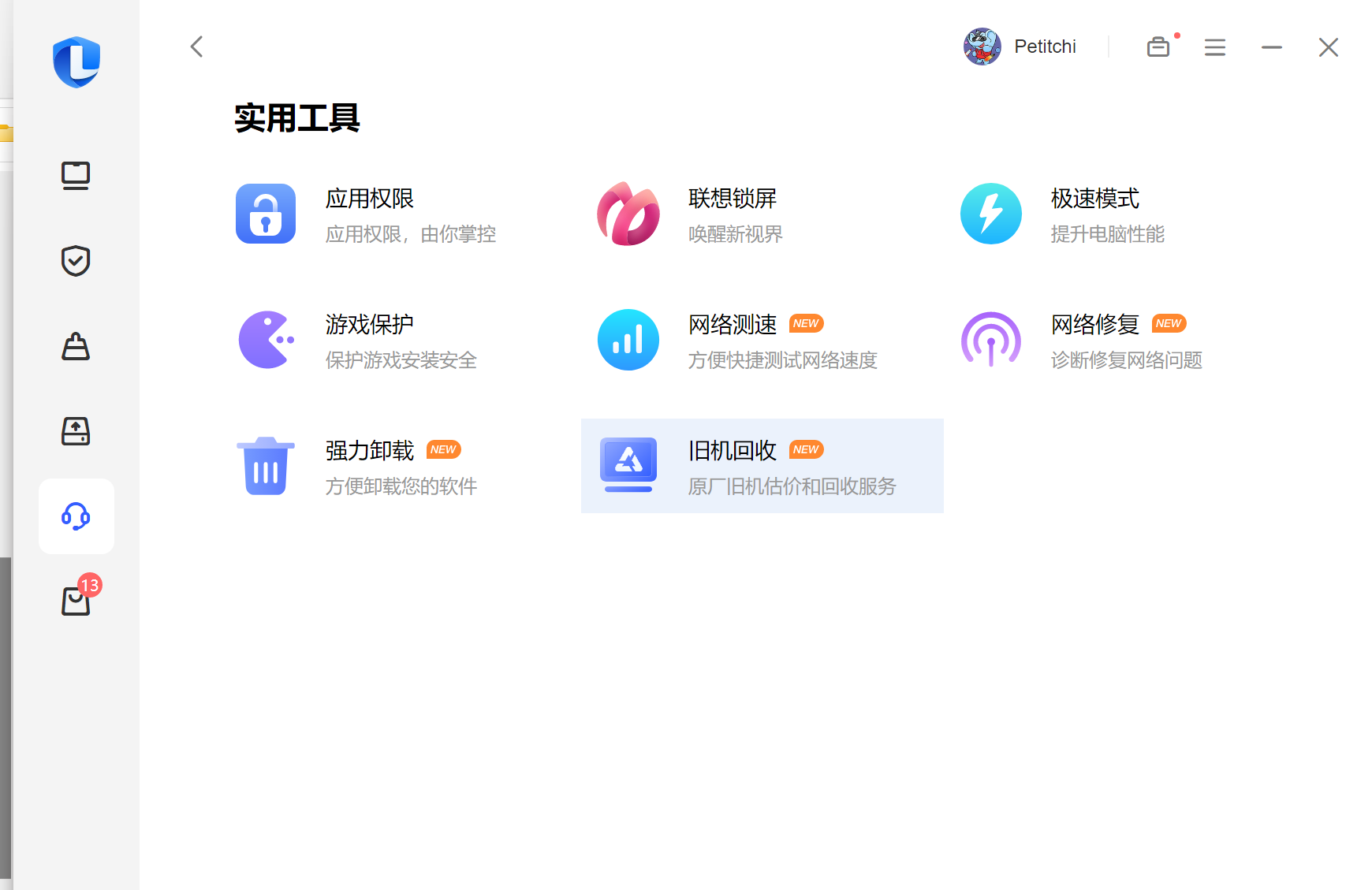1372x890 pixels.
Task: Select the headset support sidebar icon
Action: 76,516
